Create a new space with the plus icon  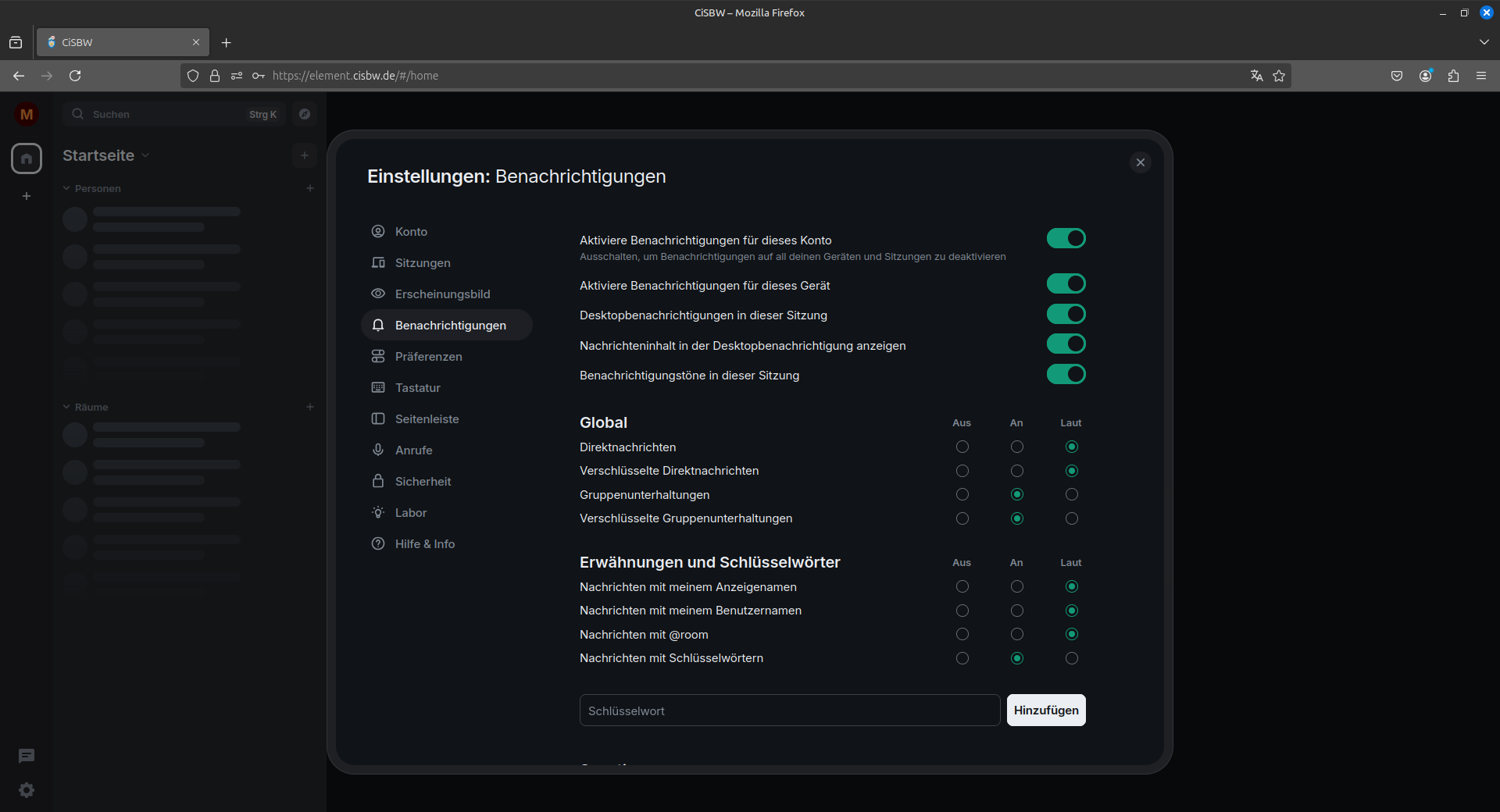pyautogui.click(x=26, y=196)
